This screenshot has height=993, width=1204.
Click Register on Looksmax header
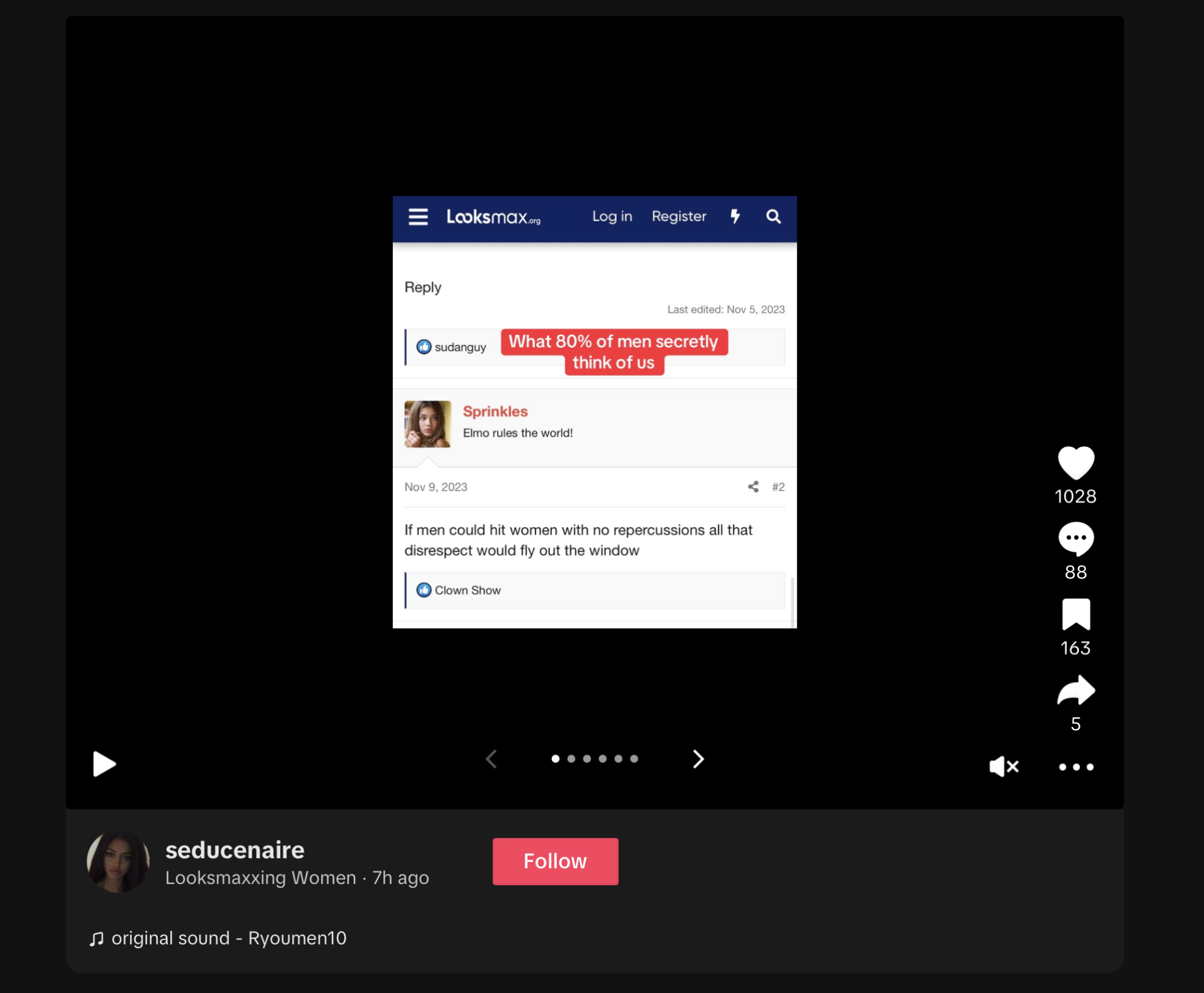coord(679,216)
